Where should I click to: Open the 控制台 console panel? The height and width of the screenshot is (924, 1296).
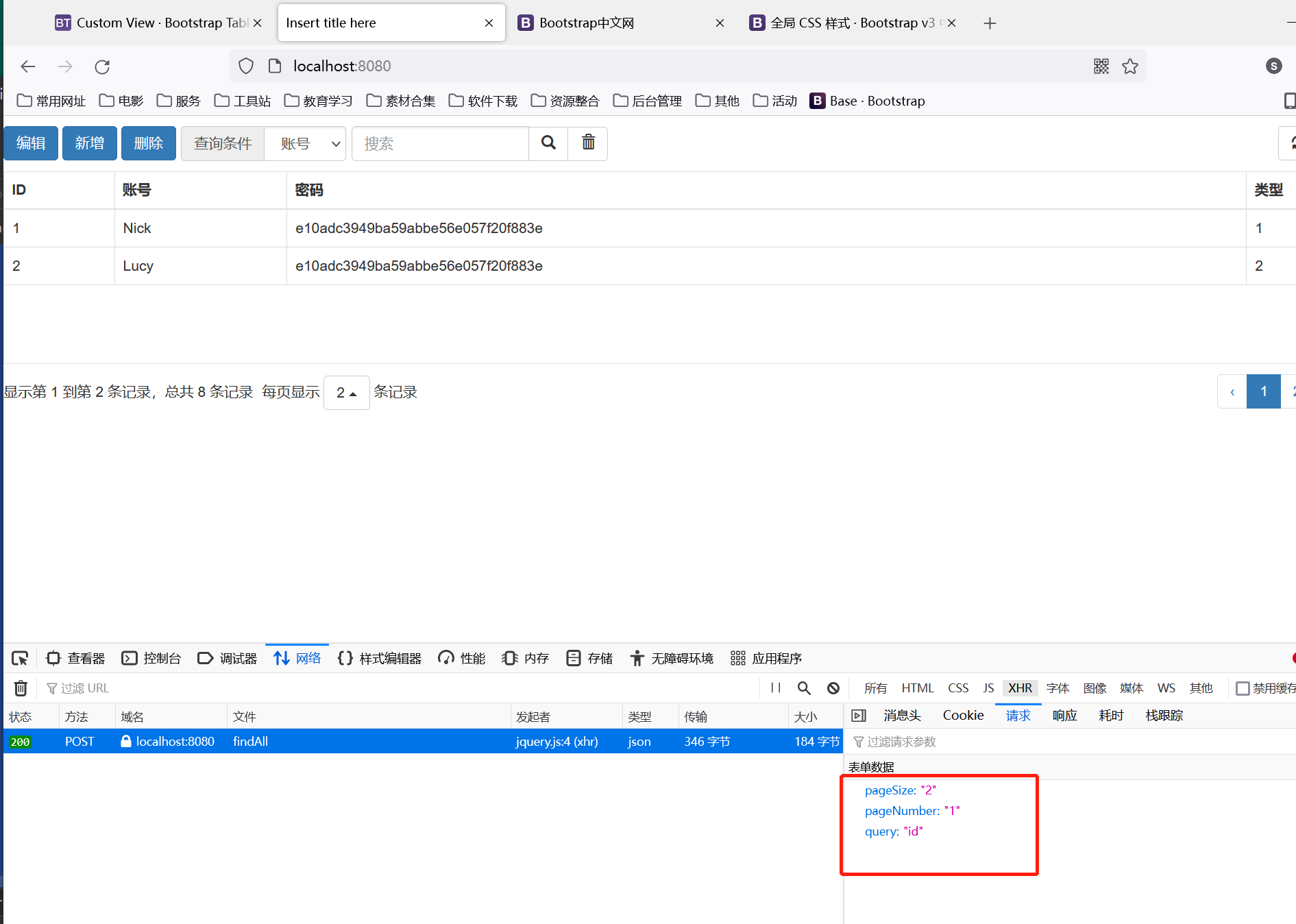151,658
